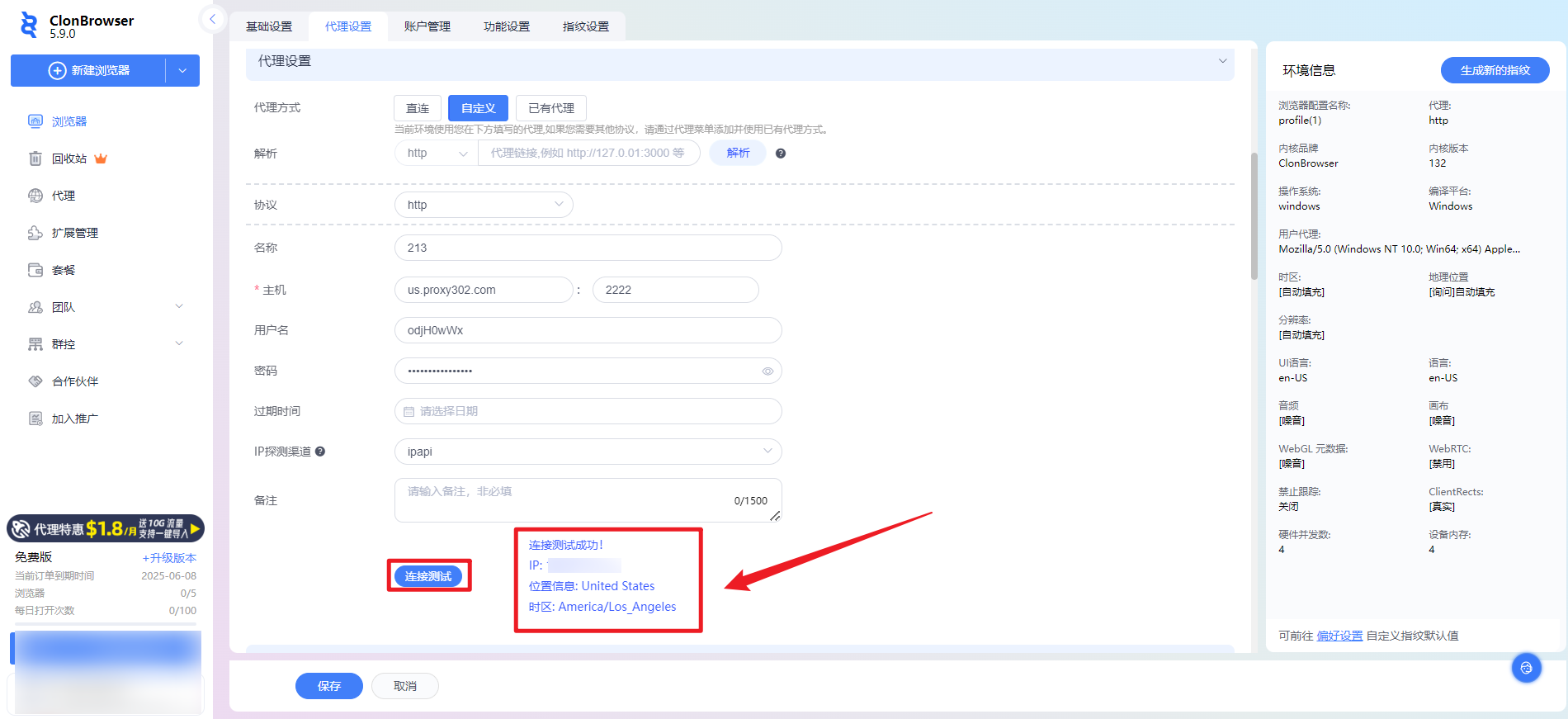Click the 连接测试 button
1568x719 pixels.
[428, 576]
